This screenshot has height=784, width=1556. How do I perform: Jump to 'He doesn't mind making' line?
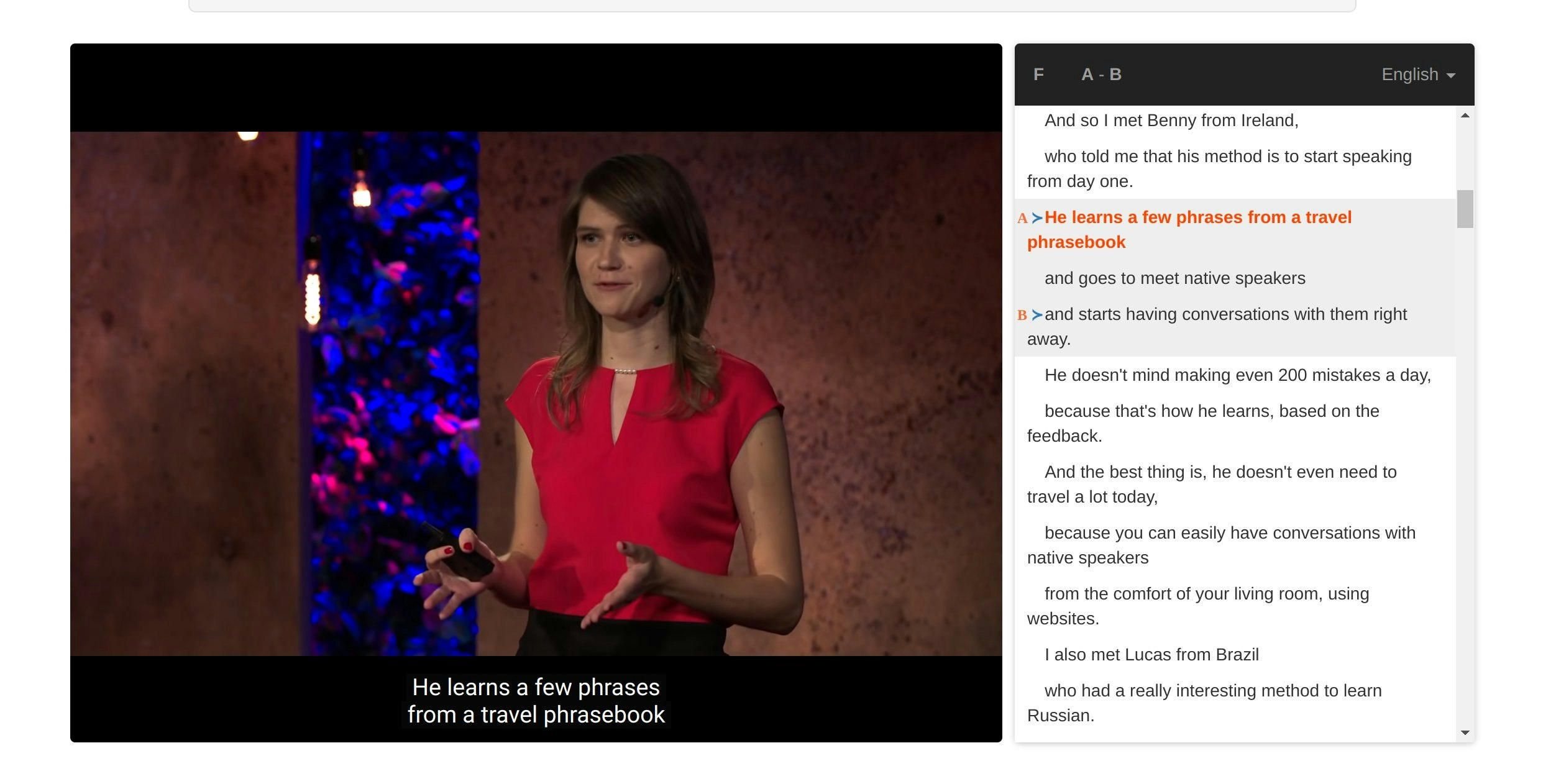click(x=1237, y=375)
